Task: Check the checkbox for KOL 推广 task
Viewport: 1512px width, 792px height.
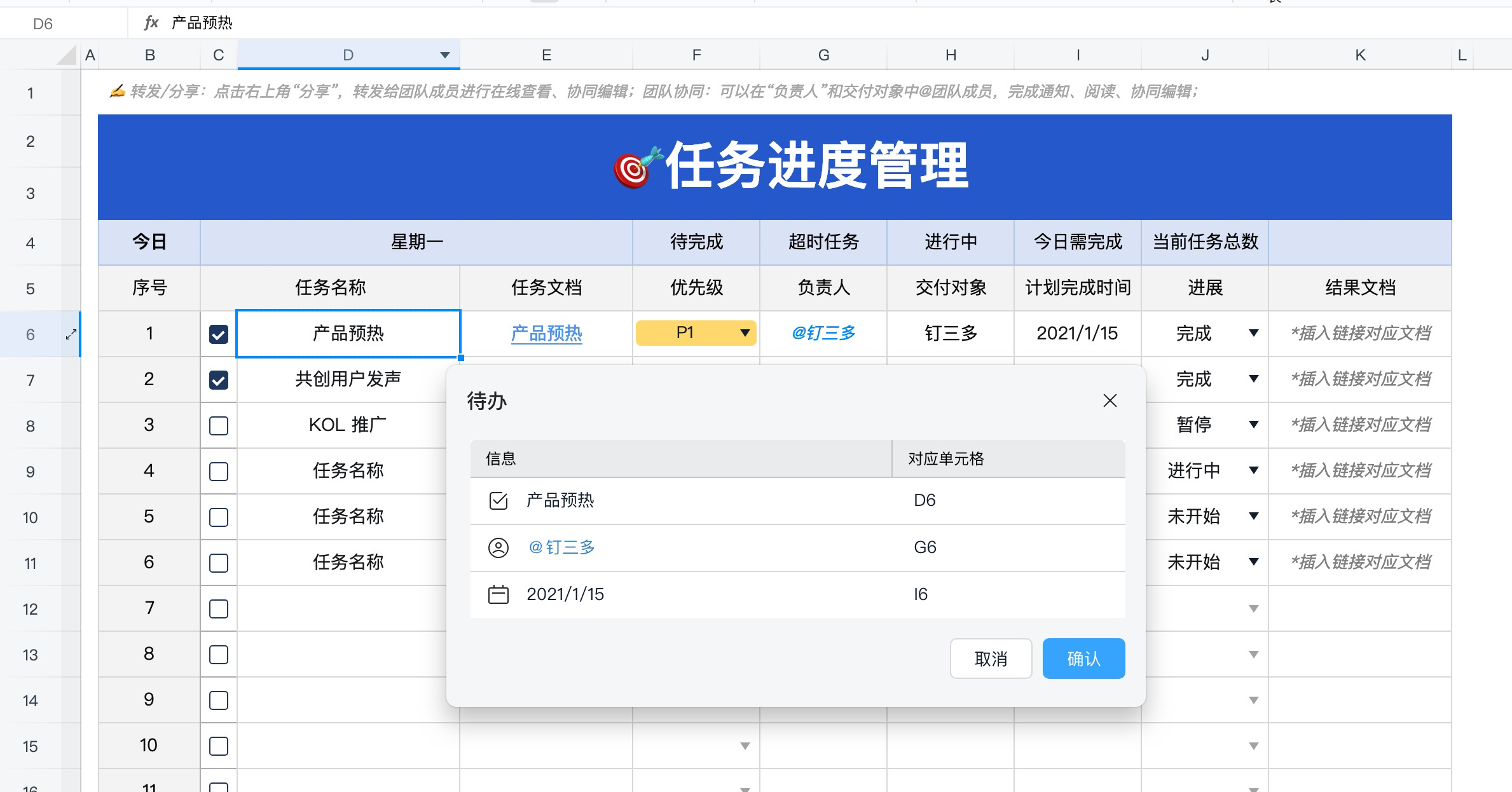Action: [218, 425]
